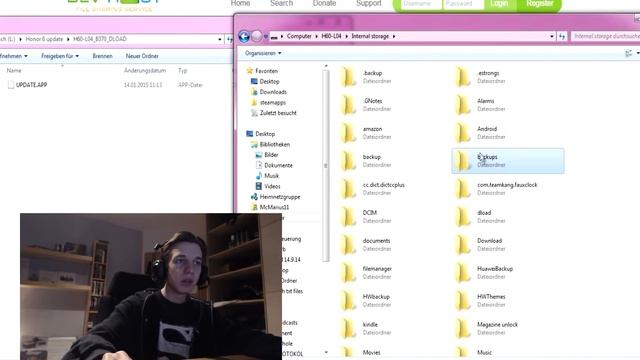Open the .backup folder icon

tap(349, 77)
